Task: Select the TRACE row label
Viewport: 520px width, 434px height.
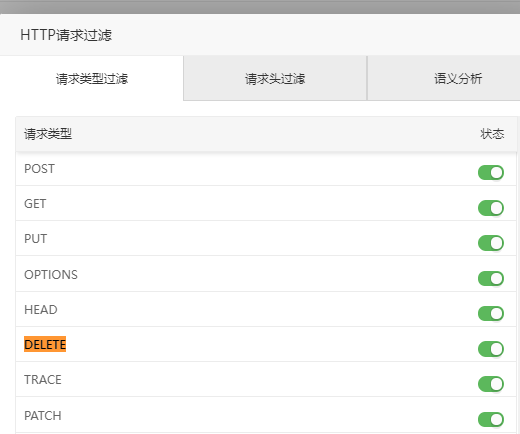Action: click(x=43, y=380)
